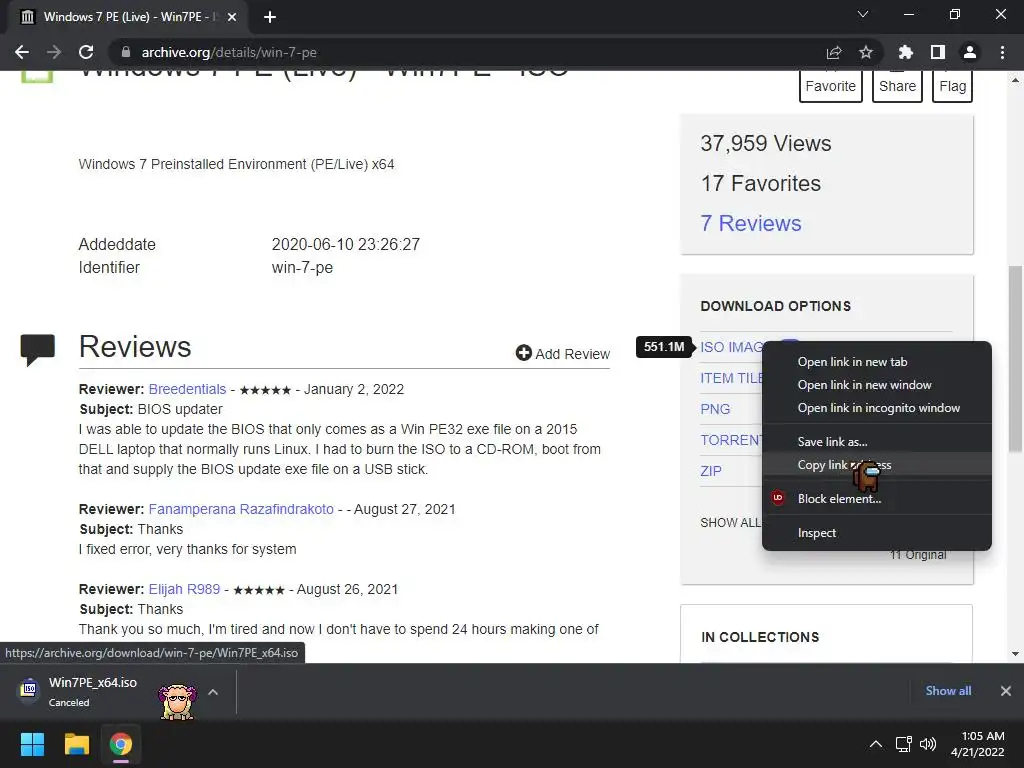Click the site lock icon
1024x768 pixels.
(x=126, y=52)
